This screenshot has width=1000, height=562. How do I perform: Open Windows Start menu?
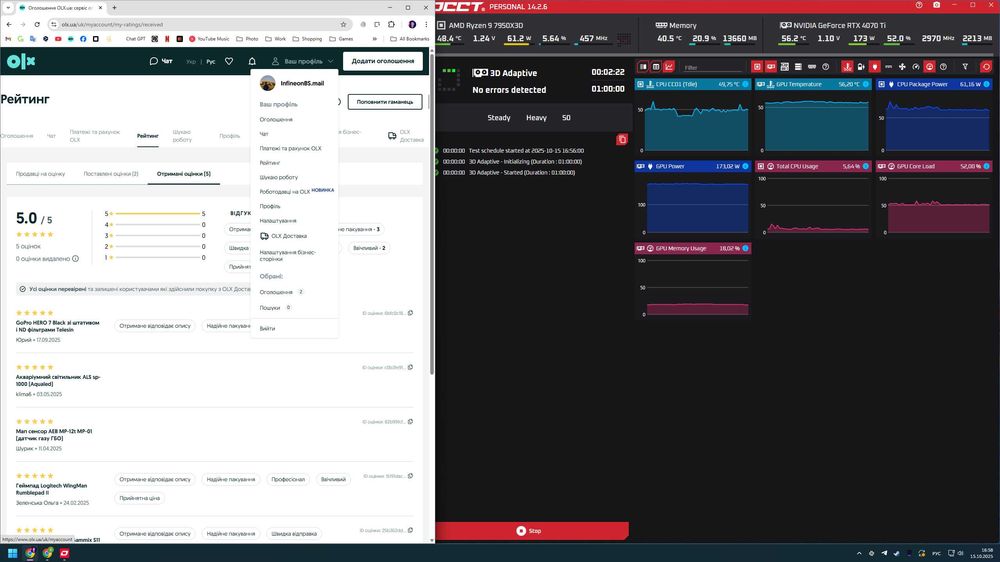(x=12, y=553)
